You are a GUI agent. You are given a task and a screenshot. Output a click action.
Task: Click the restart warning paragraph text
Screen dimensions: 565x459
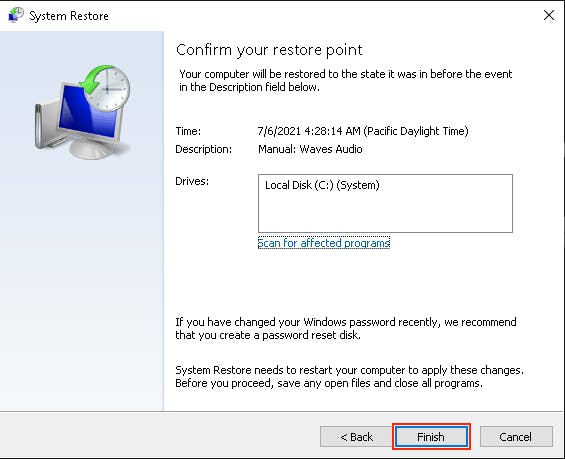point(350,376)
